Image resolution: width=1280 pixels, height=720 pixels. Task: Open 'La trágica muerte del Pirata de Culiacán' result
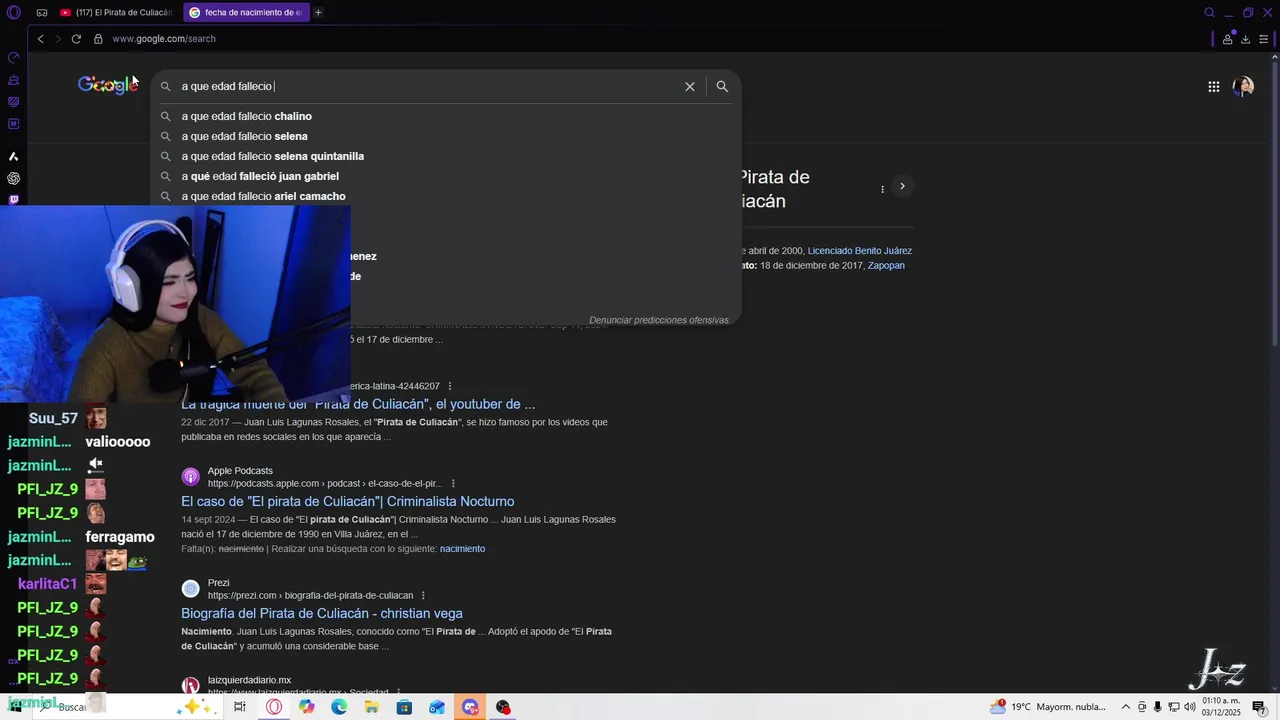[358, 404]
